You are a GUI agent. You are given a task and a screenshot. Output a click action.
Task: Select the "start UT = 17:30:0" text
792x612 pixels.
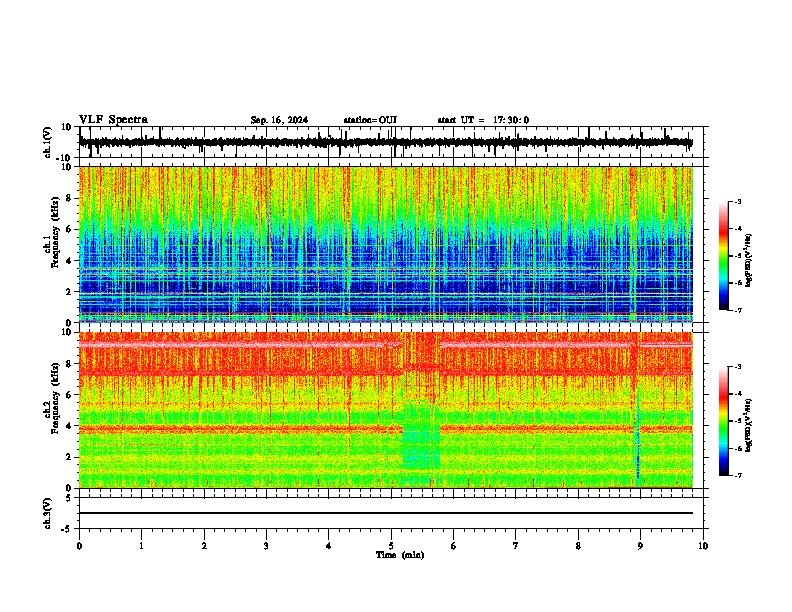(483, 120)
